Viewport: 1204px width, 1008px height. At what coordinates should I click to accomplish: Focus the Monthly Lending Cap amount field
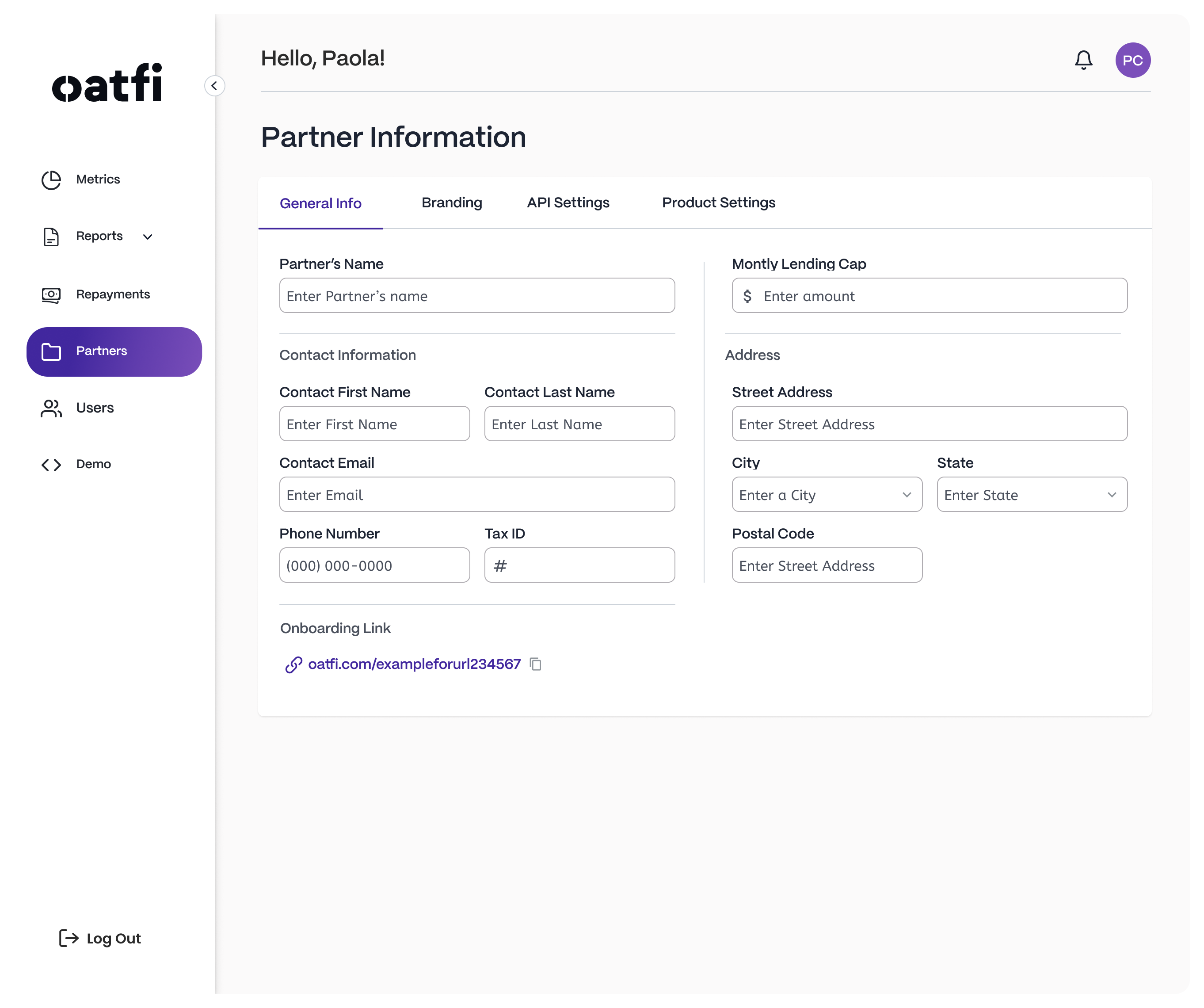[930, 295]
